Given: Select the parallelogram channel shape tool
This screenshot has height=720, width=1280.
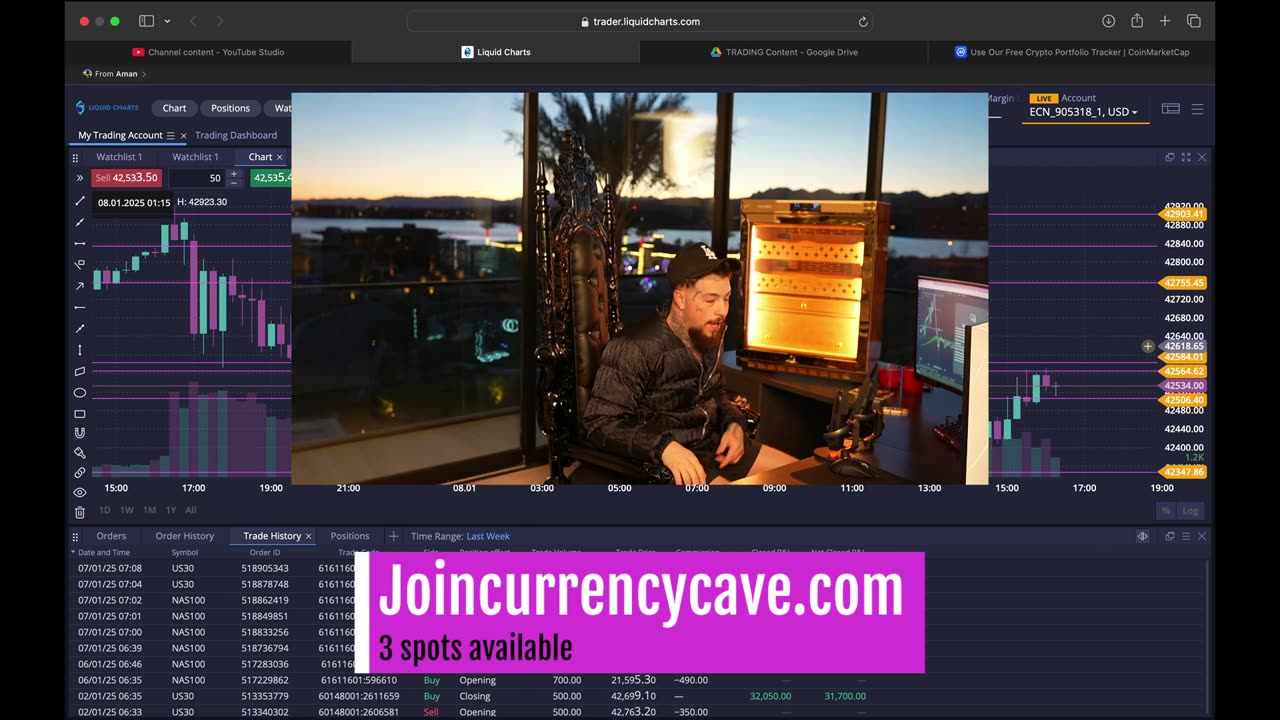Looking at the screenshot, I should click(x=80, y=371).
